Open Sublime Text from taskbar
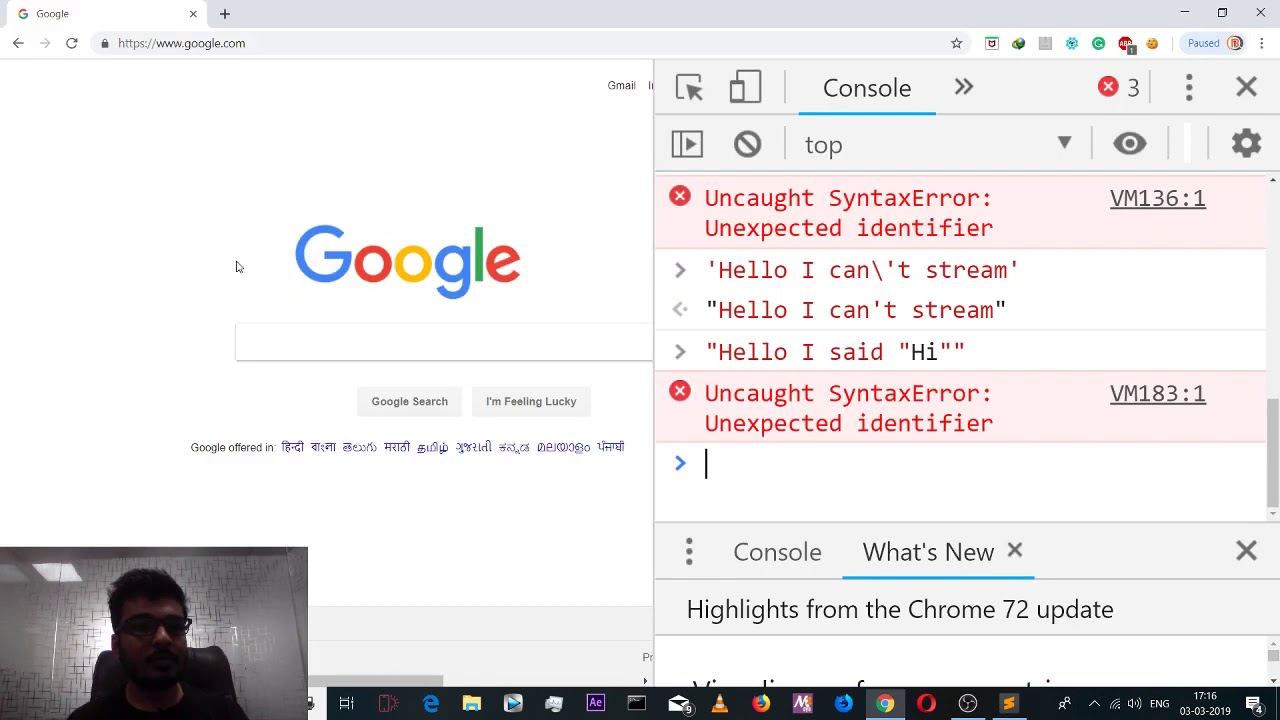 click(x=1008, y=703)
